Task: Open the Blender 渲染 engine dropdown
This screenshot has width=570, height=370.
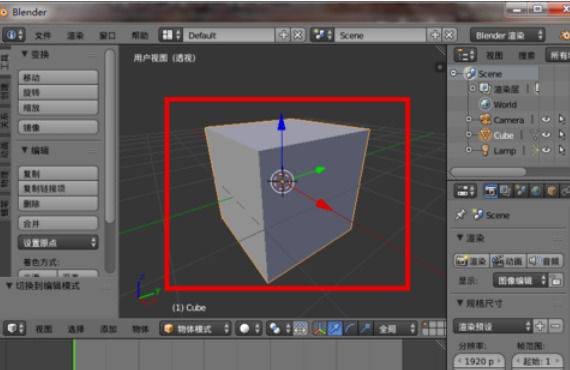Action: pyautogui.click(x=507, y=35)
